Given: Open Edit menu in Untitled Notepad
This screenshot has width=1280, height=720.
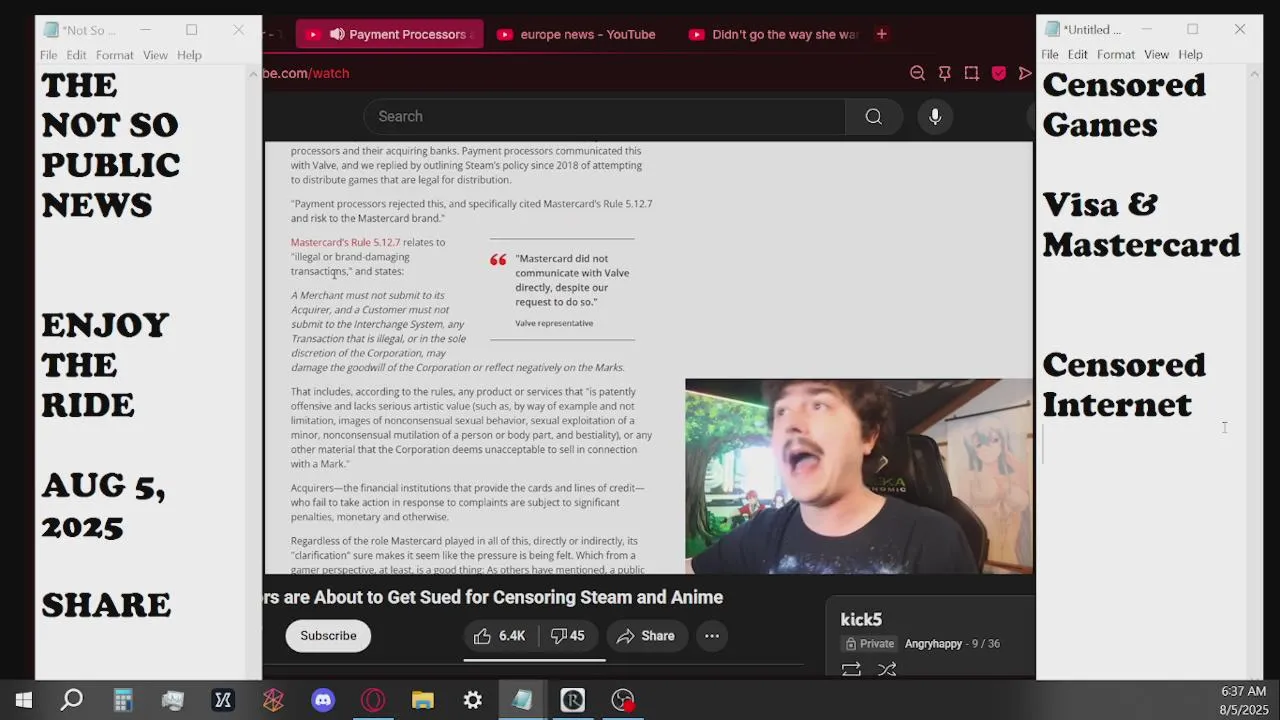Looking at the screenshot, I should click(1077, 55).
